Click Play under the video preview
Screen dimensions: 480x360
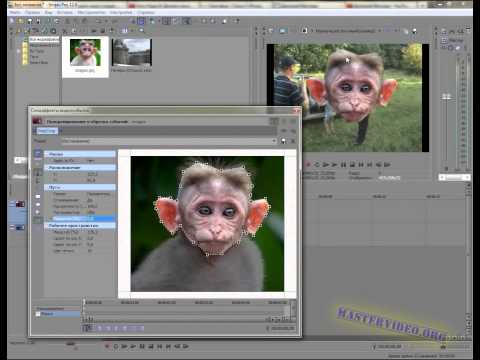[x=334, y=164]
